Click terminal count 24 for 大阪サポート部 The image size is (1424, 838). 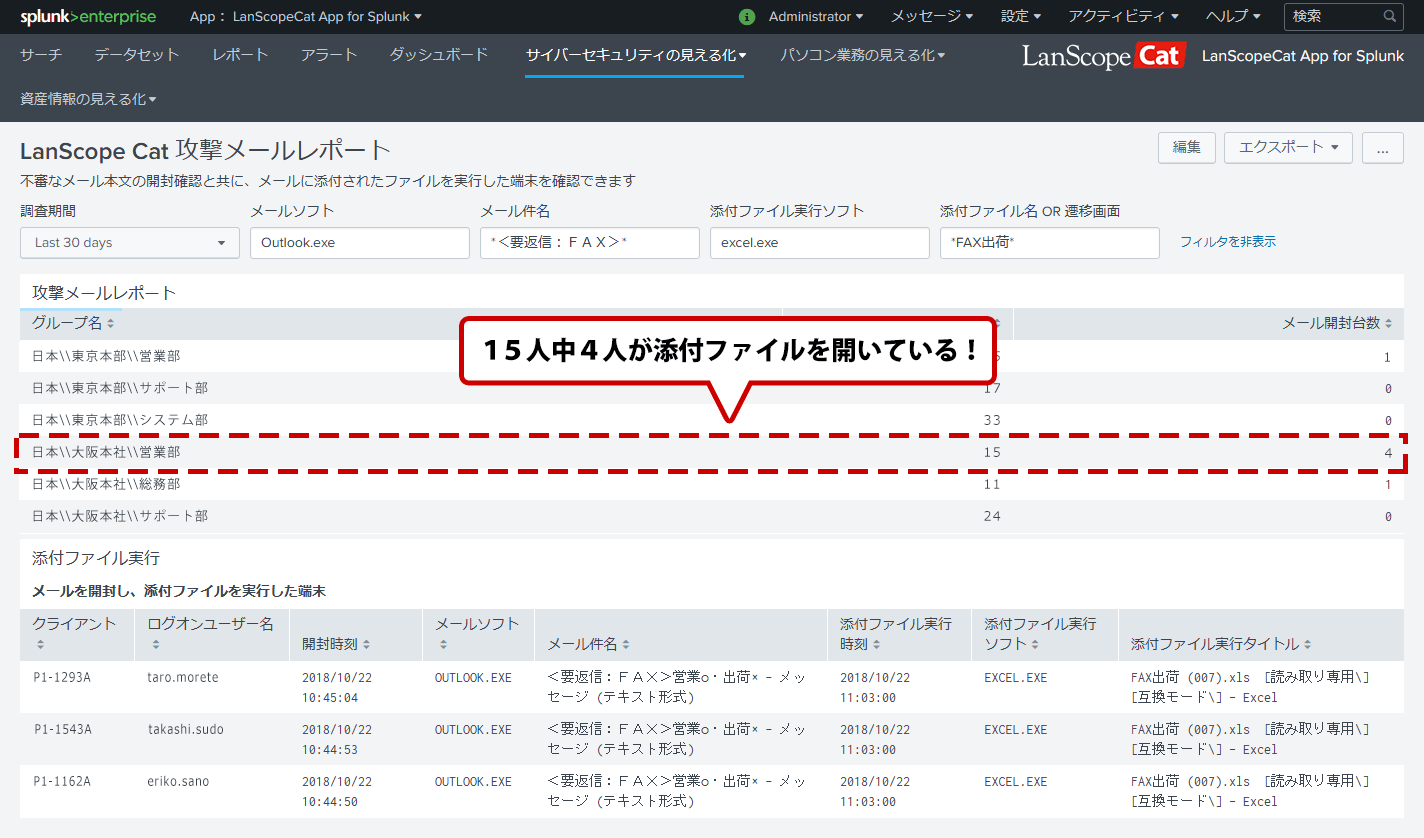tap(991, 516)
